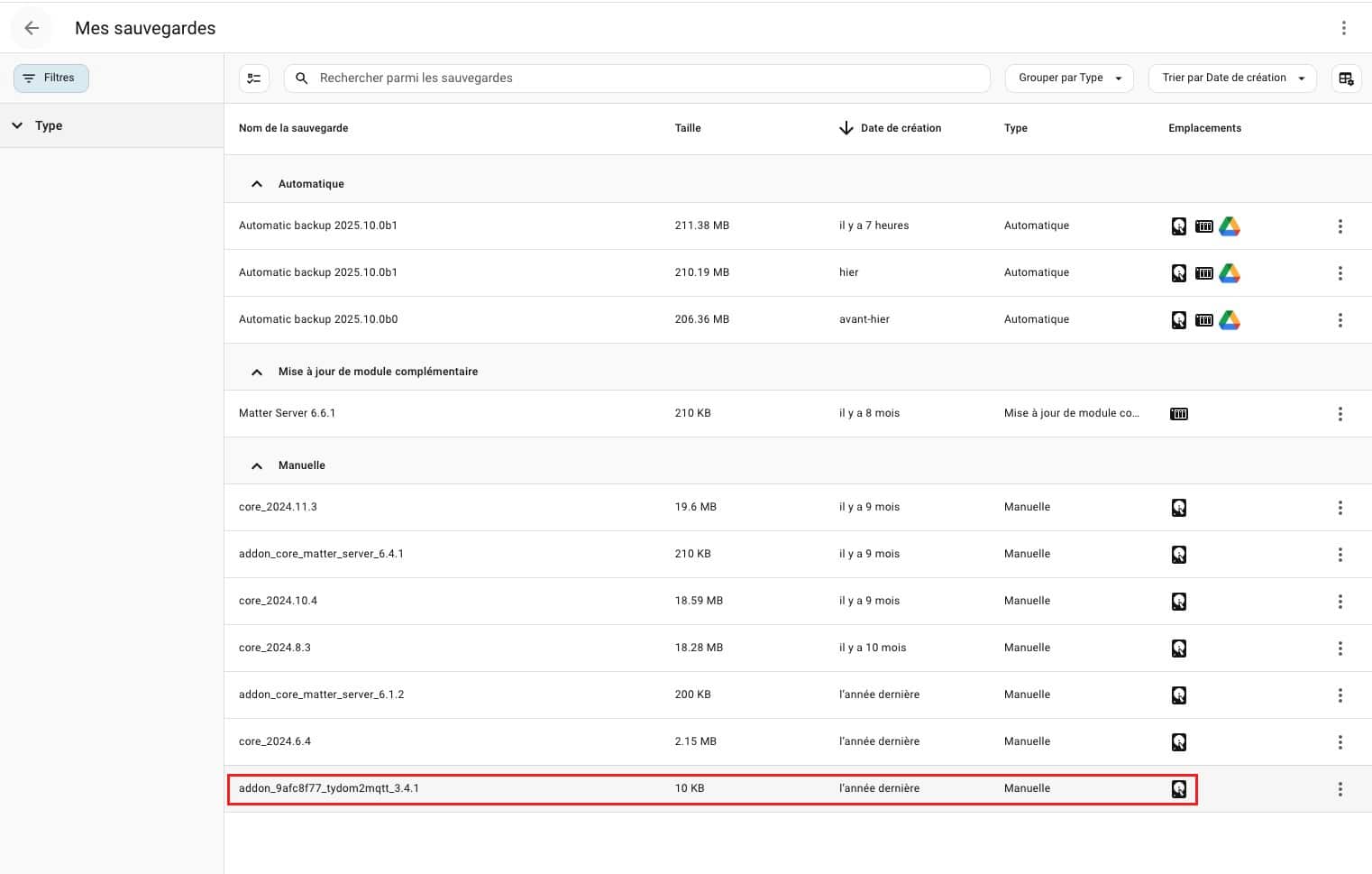Click Google Drive icon on first automatic backup

[x=1230, y=226]
